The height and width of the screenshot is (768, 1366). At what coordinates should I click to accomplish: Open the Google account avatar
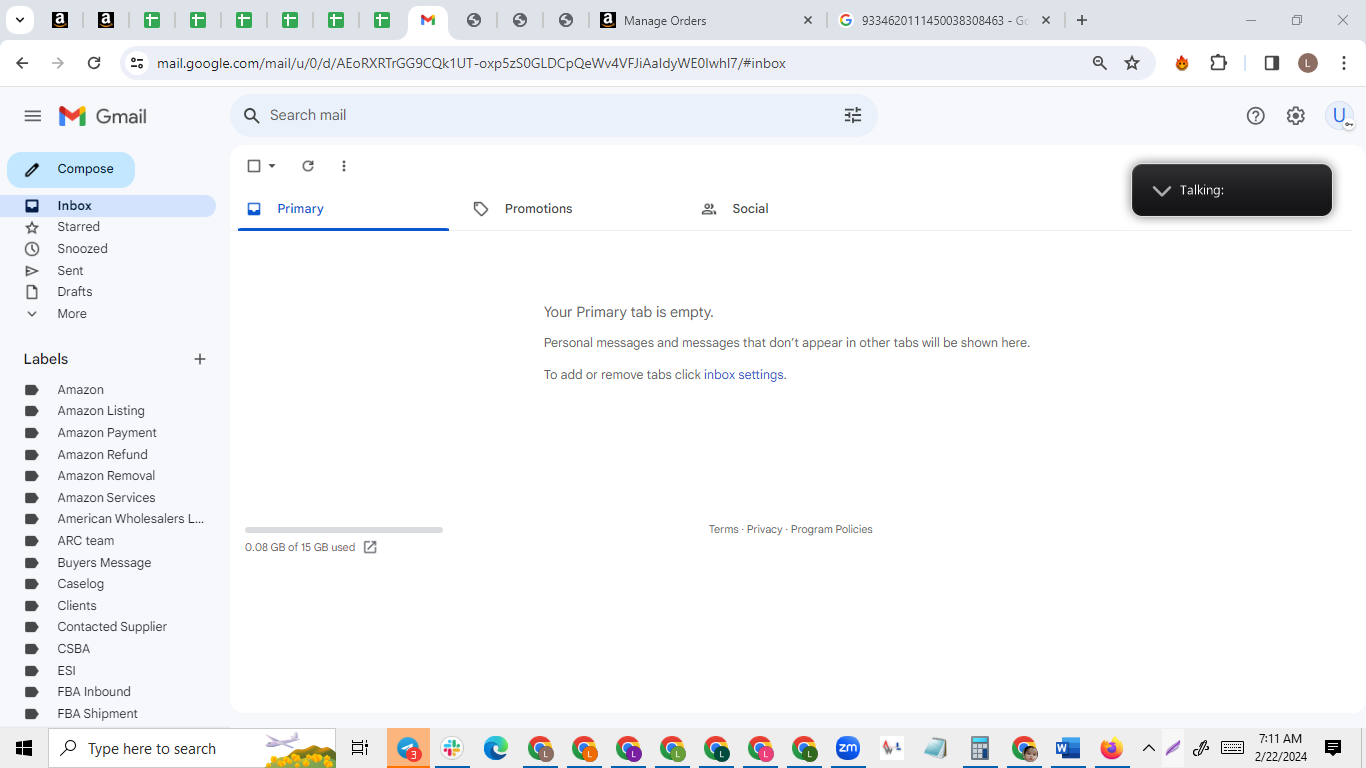pos(1340,116)
